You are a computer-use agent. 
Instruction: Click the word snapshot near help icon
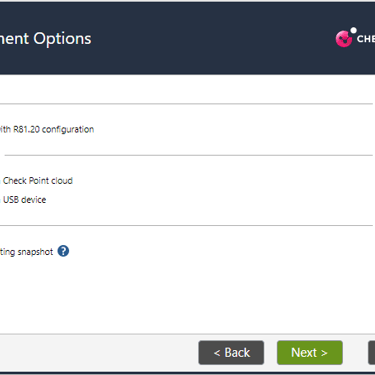point(35,252)
